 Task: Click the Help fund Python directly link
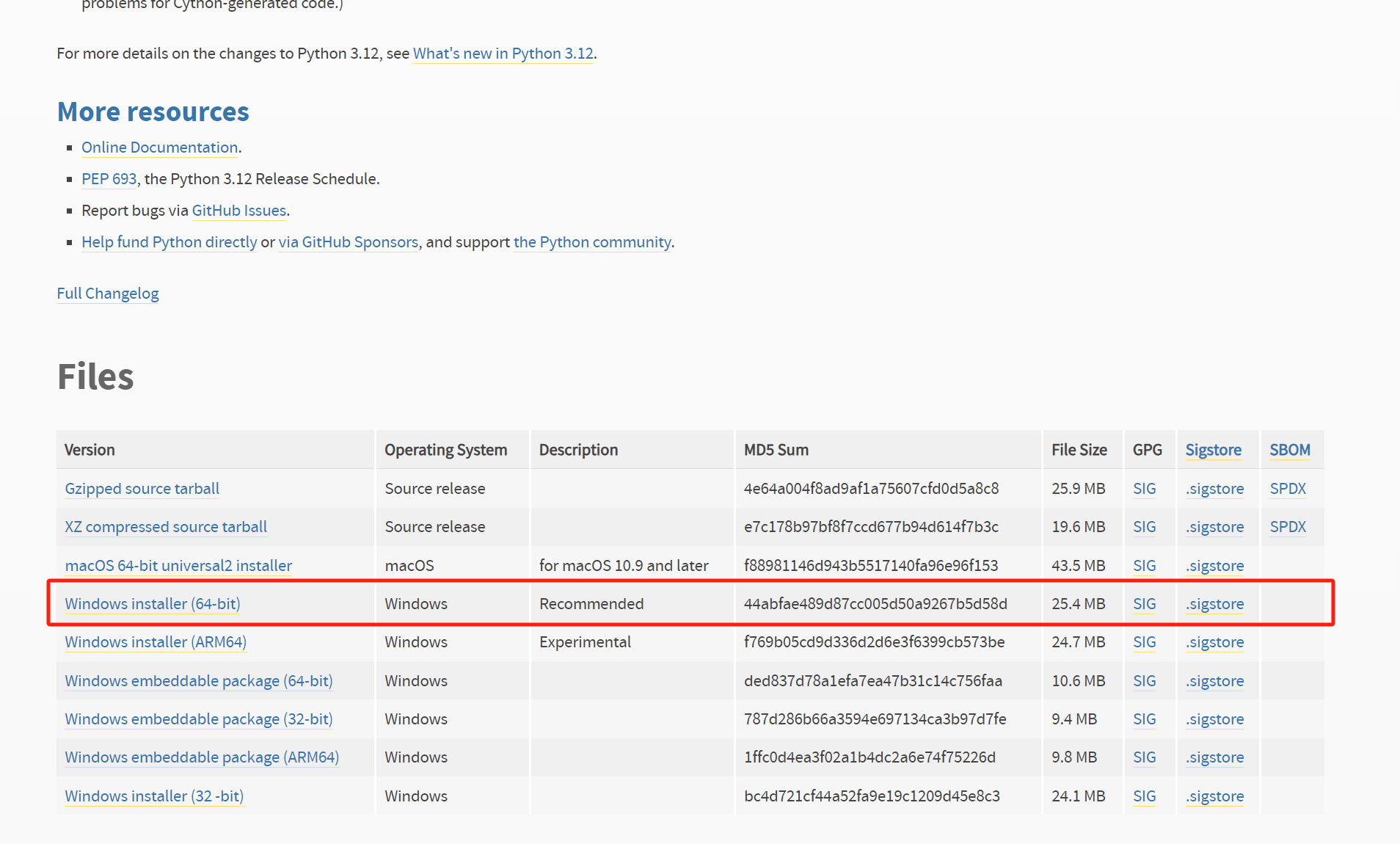169,242
